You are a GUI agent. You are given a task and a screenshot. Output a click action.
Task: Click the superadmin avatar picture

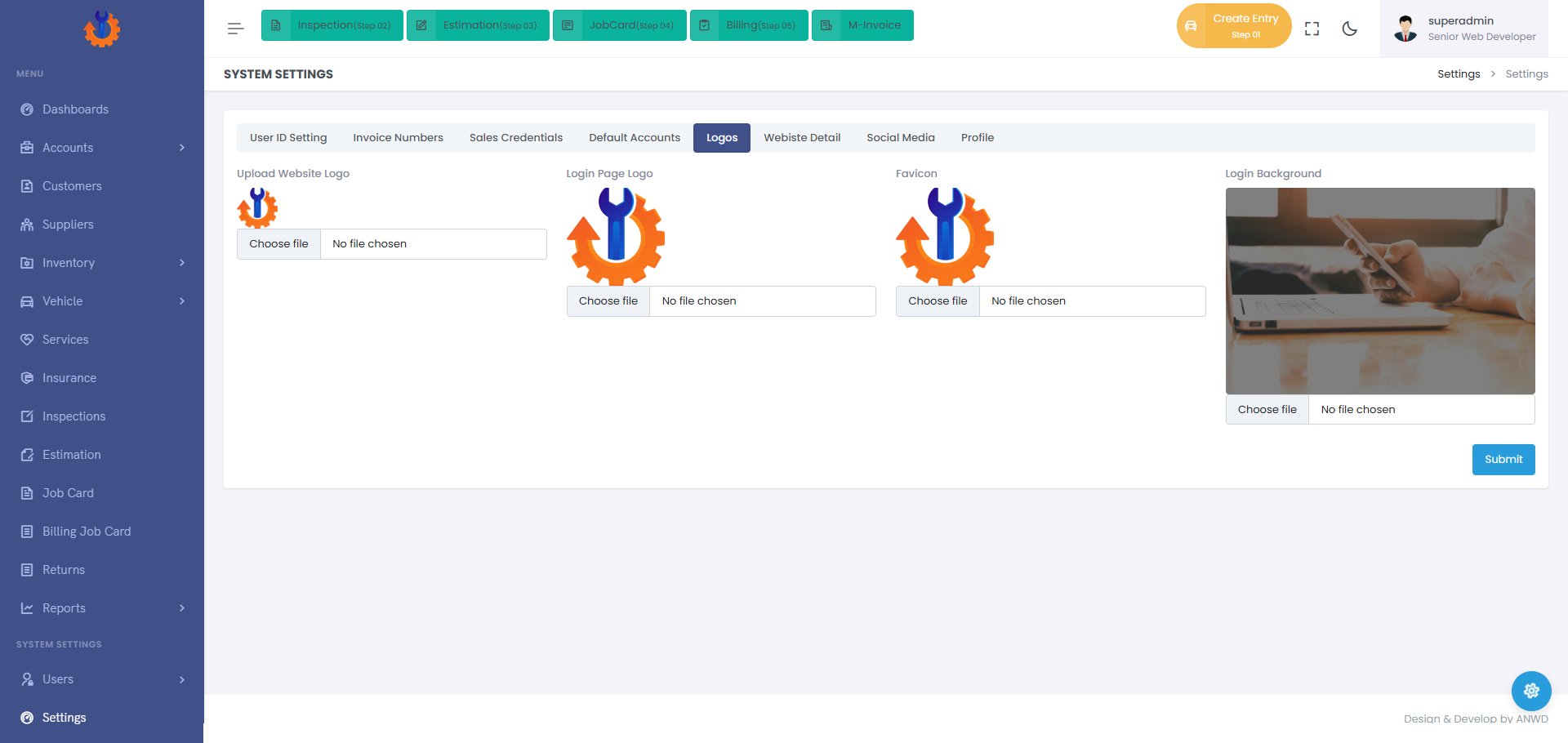point(1405,29)
